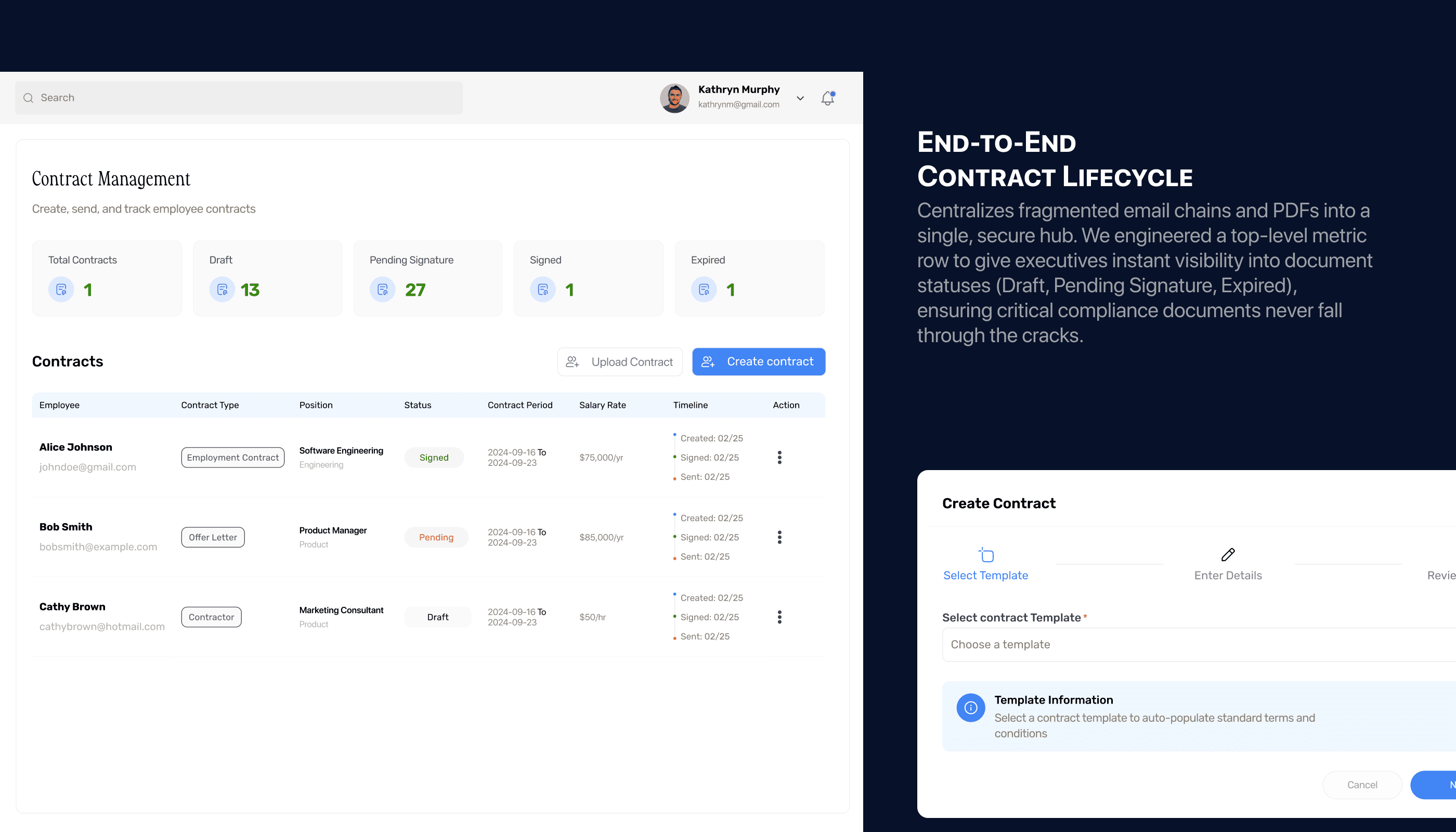Click the Pending Signature card icon
This screenshot has width=1456, height=832.
[382, 290]
